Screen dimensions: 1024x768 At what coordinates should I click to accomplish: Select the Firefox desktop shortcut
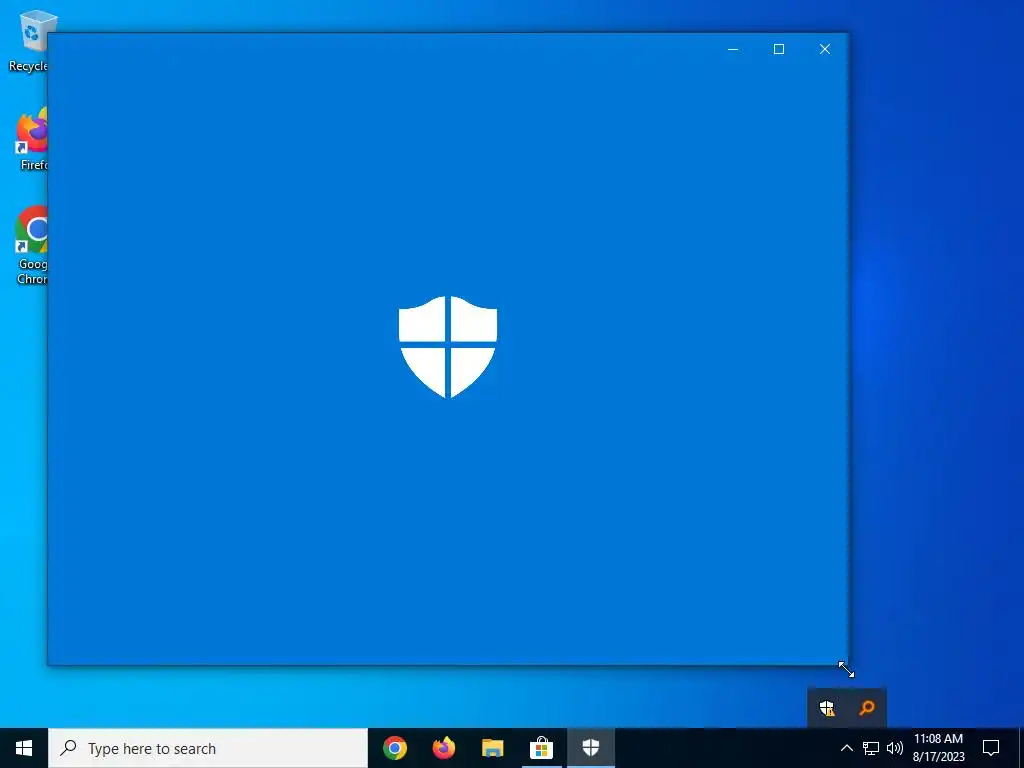click(31, 138)
